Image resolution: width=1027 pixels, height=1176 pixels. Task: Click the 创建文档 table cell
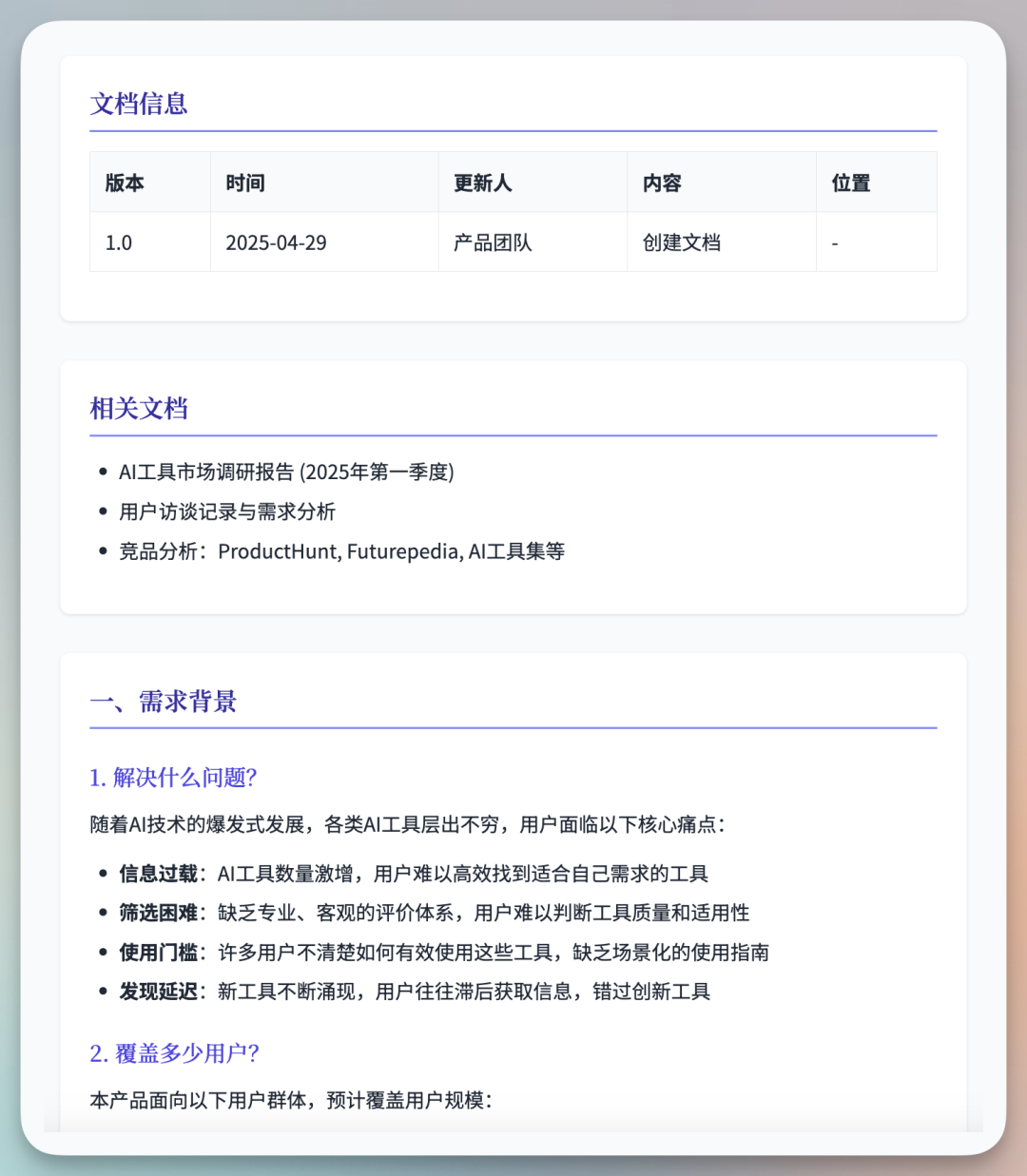pyautogui.click(x=682, y=242)
